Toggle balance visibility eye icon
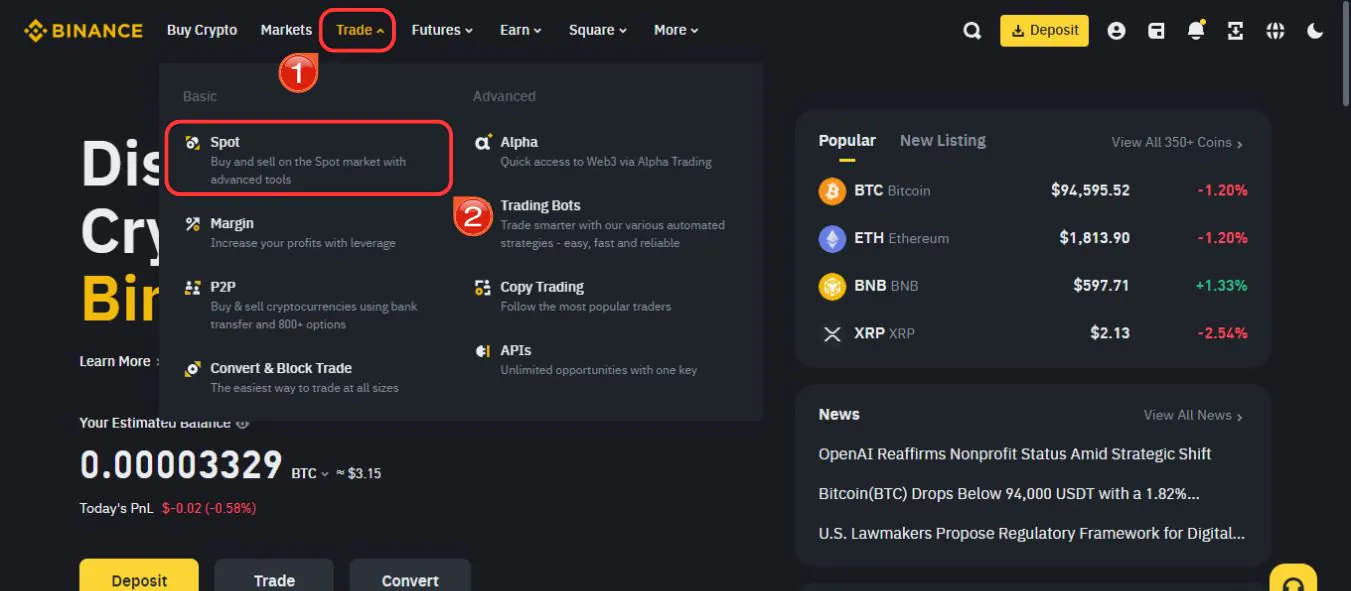 pos(242,423)
